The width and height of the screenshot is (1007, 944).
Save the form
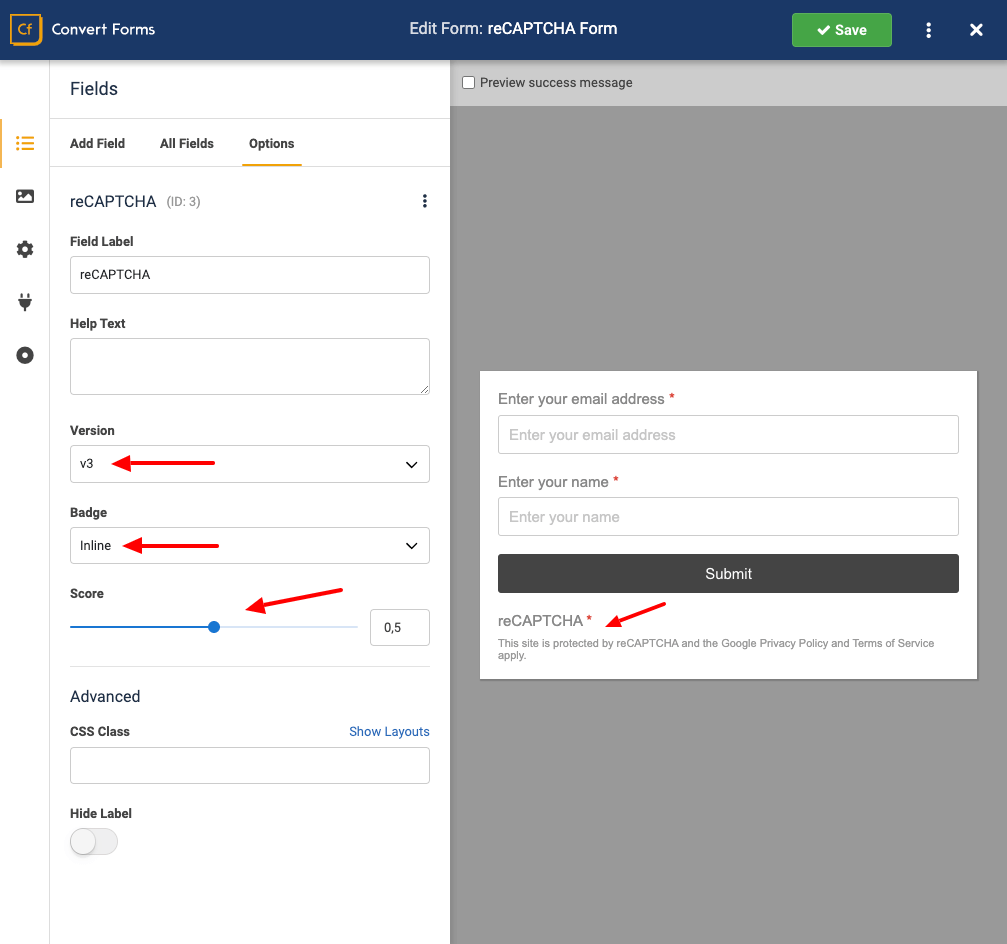click(841, 30)
